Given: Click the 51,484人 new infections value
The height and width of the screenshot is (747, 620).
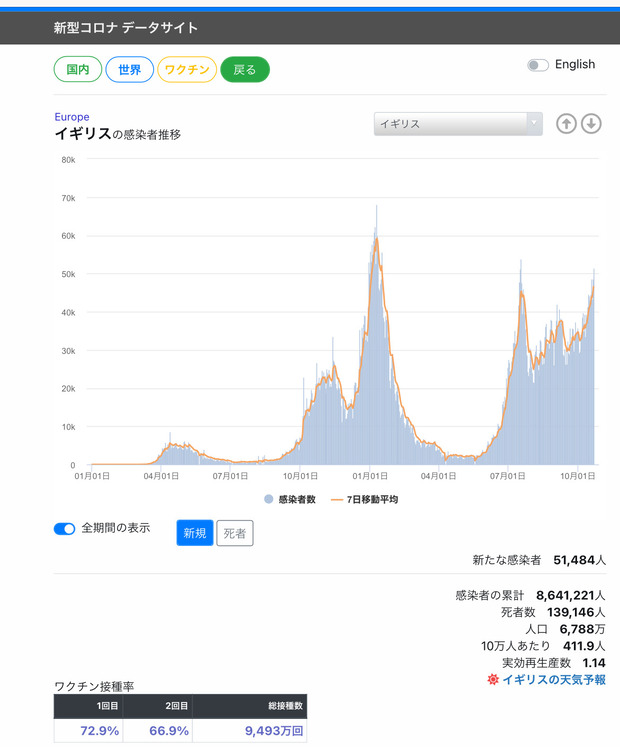Looking at the screenshot, I should [579, 560].
